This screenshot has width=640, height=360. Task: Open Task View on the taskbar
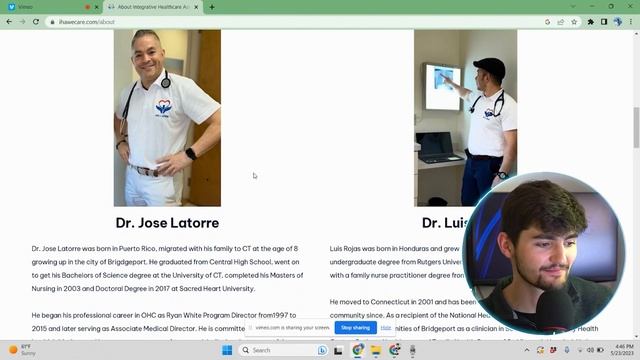(338, 350)
